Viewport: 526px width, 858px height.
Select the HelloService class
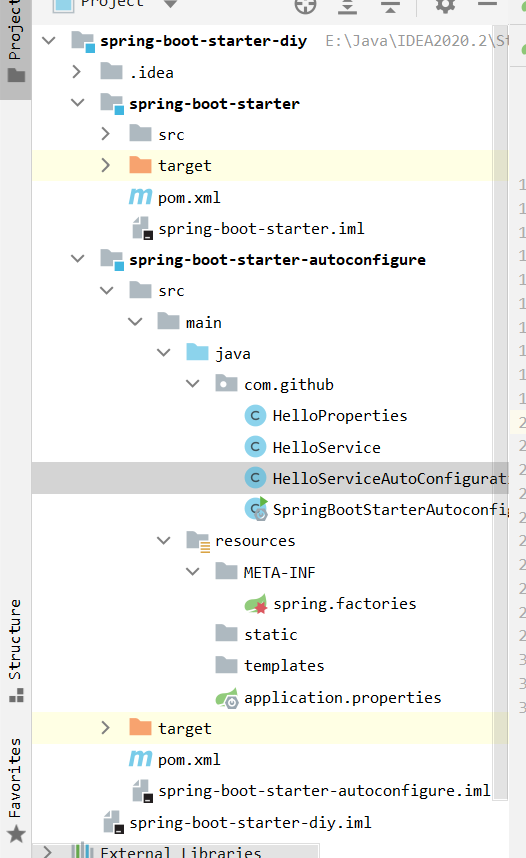326,448
